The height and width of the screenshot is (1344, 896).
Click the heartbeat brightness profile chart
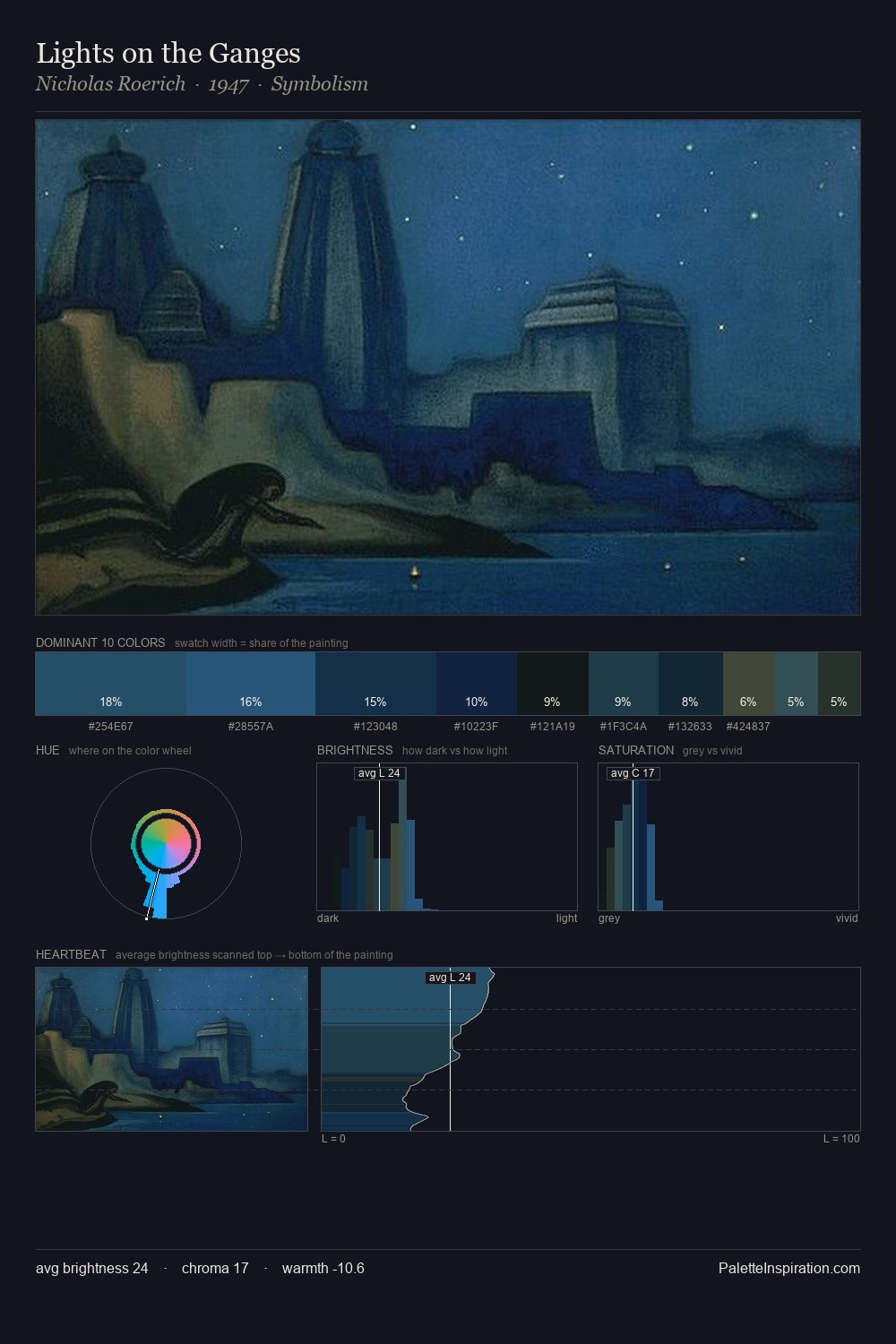click(x=590, y=1049)
